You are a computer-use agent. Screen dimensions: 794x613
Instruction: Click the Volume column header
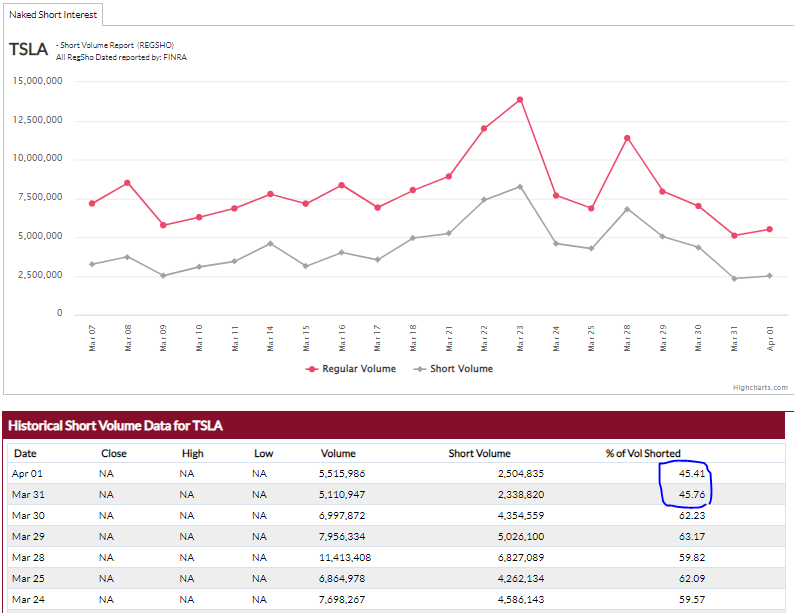click(338, 454)
